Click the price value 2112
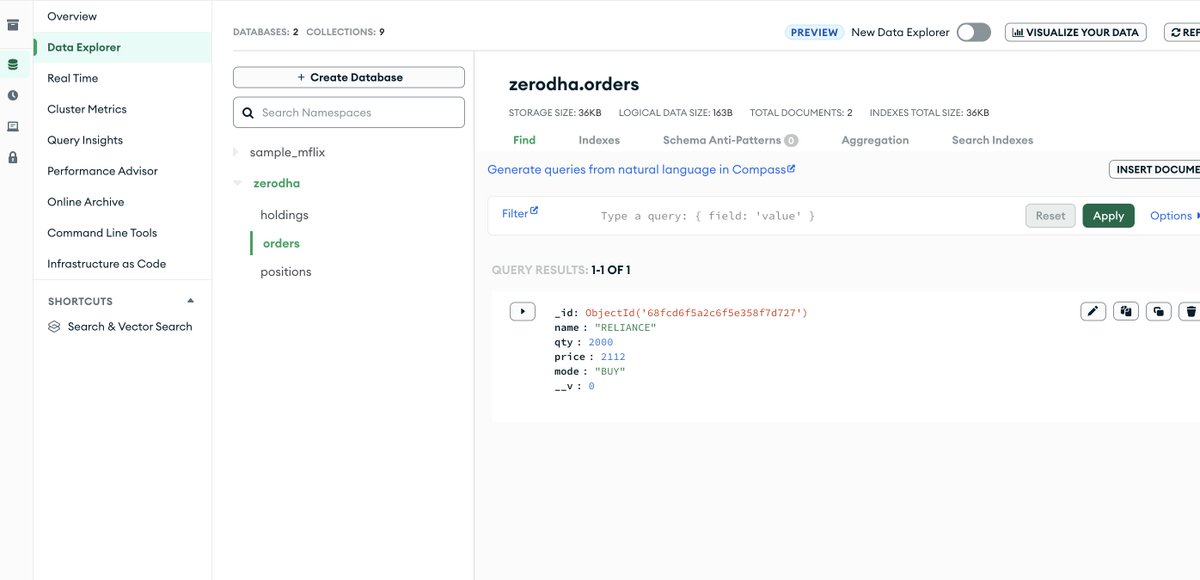Image resolution: width=1200 pixels, height=580 pixels. click(613, 357)
